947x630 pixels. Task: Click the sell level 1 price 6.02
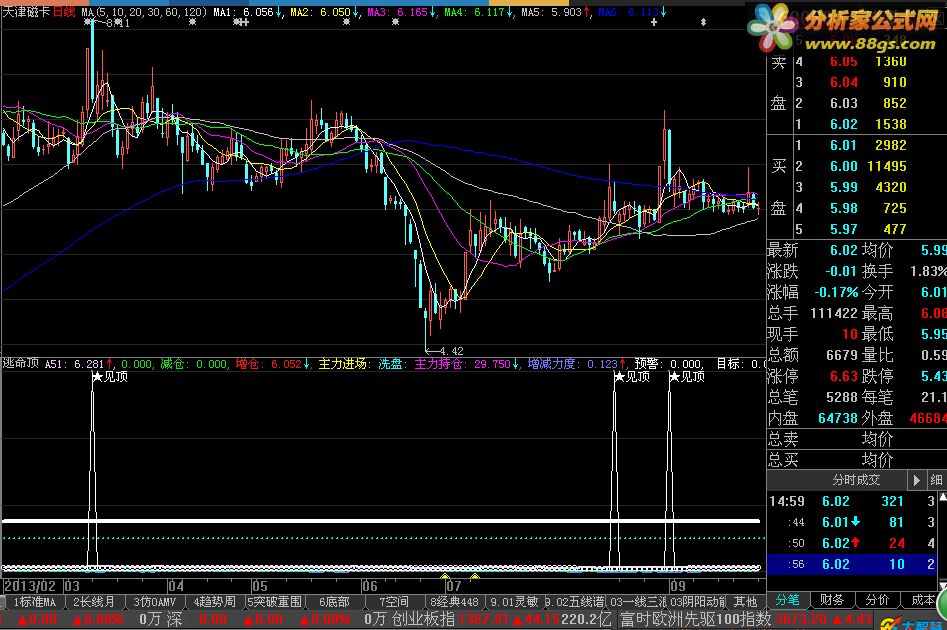click(843, 124)
